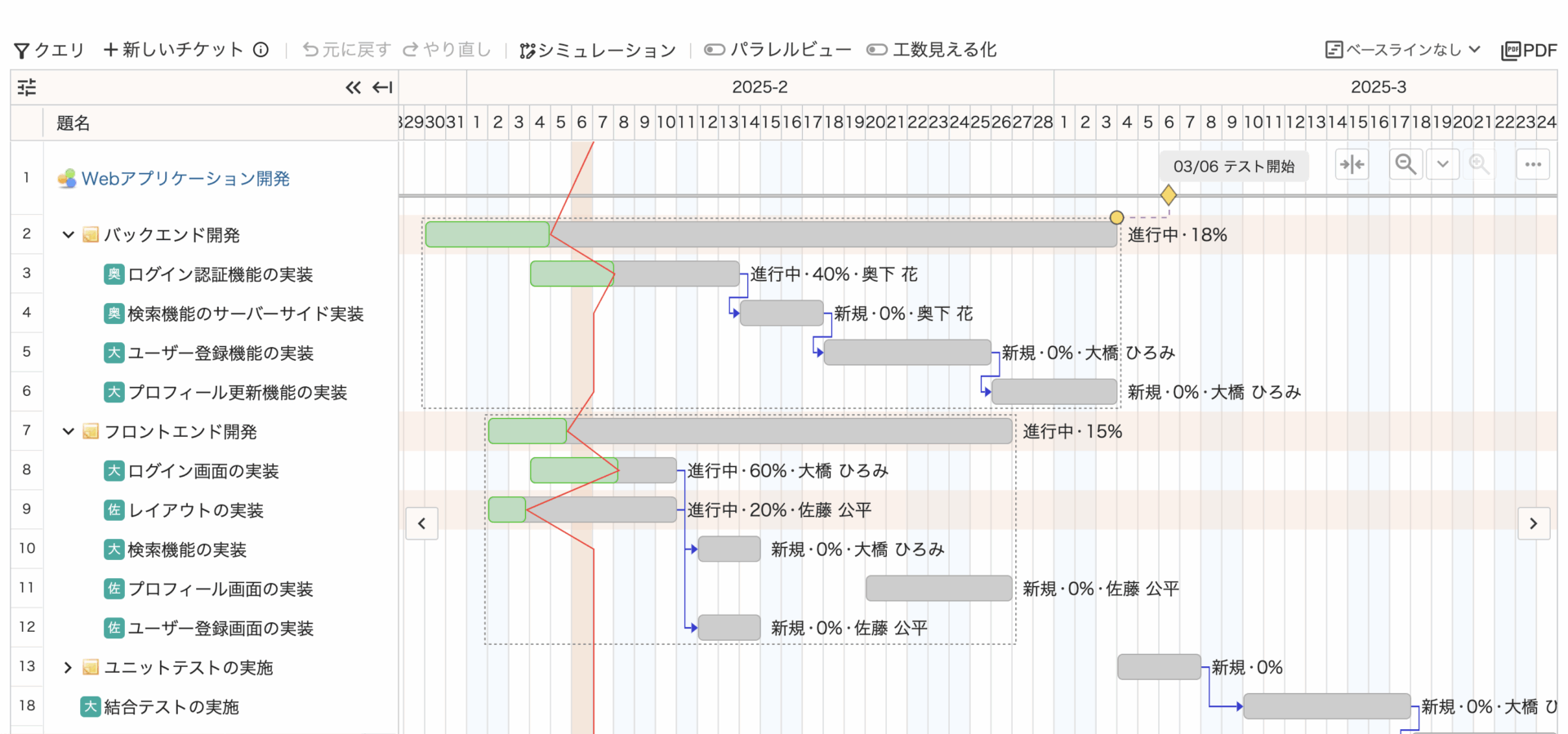The height and width of the screenshot is (734, 1568).
Task: Click assignee badge of ログイン画面の実装
Action: tap(114, 471)
